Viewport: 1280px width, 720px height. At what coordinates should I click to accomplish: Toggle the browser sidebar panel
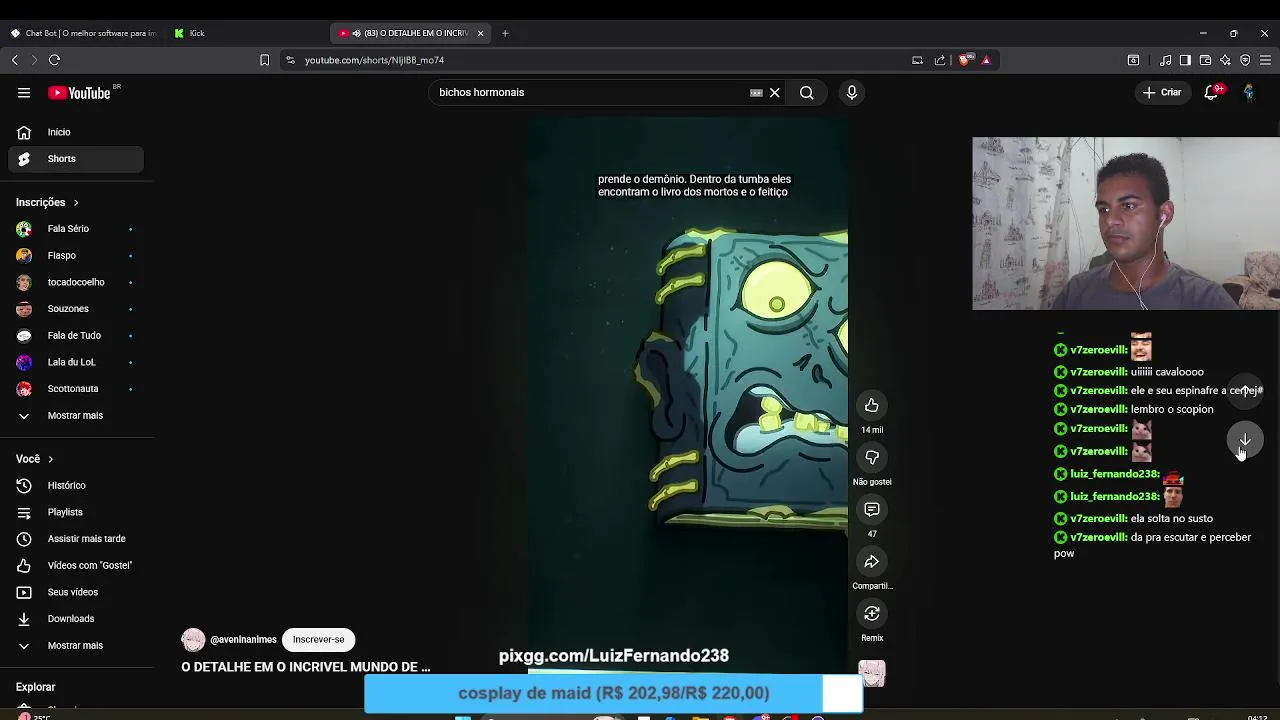[x=1185, y=60]
